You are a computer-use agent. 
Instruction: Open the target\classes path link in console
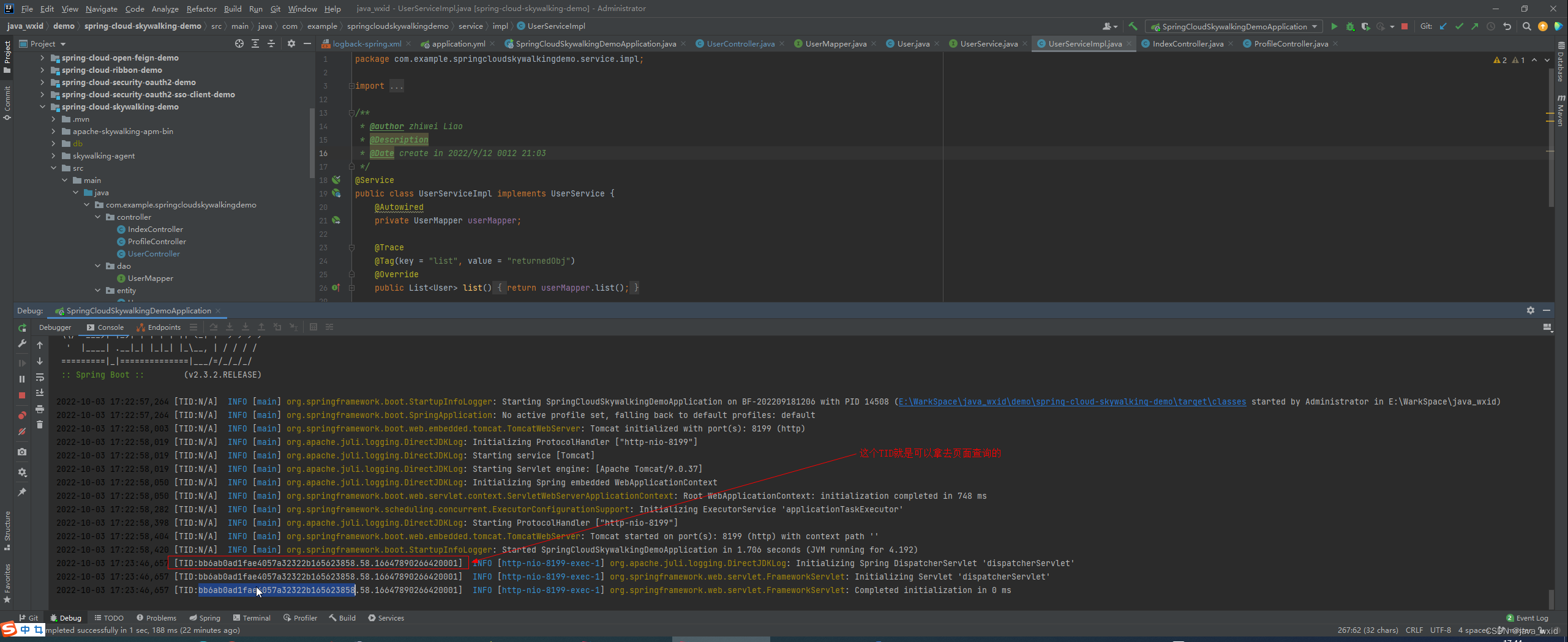[1072, 402]
